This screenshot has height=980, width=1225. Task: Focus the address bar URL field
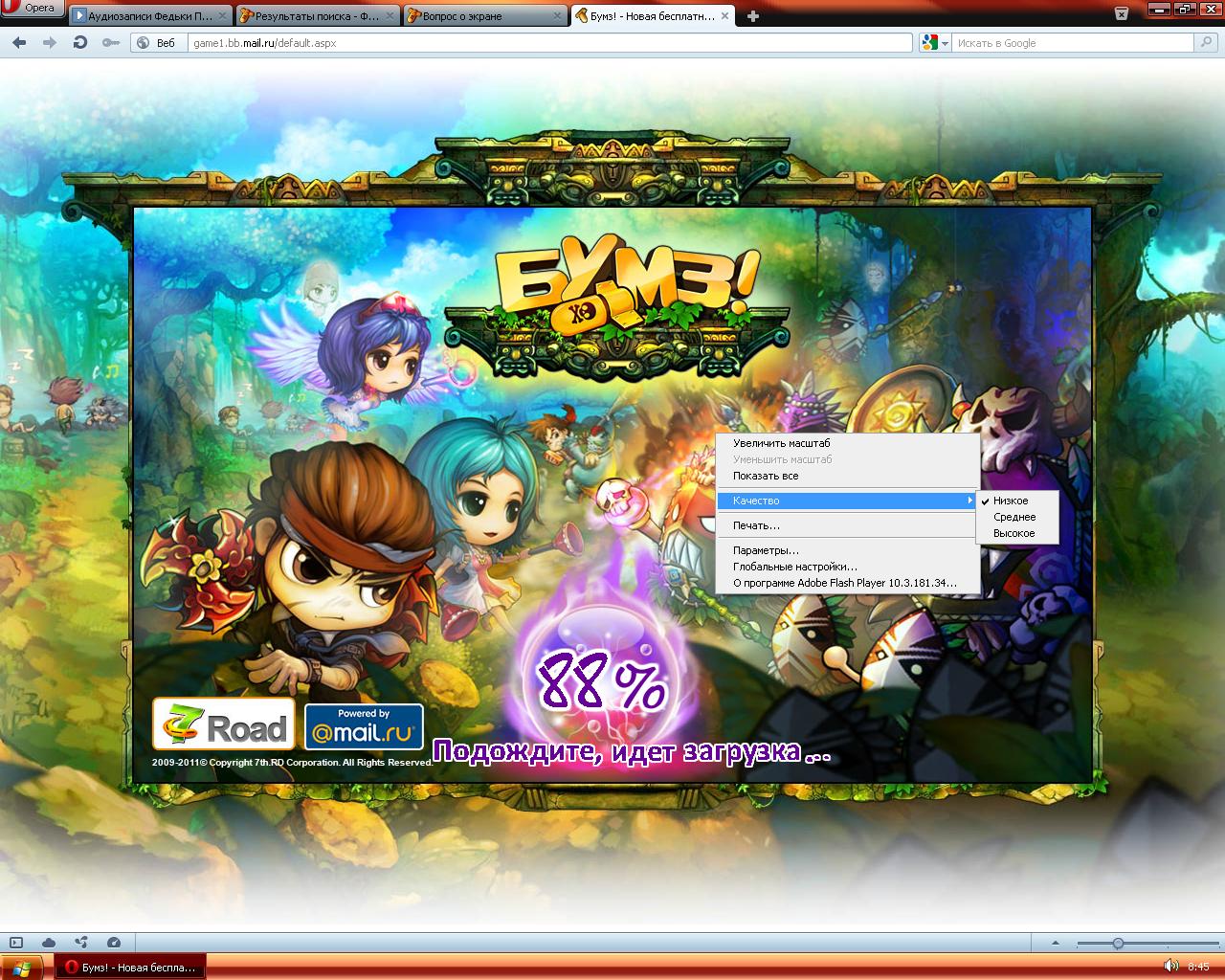click(x=550, y=43)
